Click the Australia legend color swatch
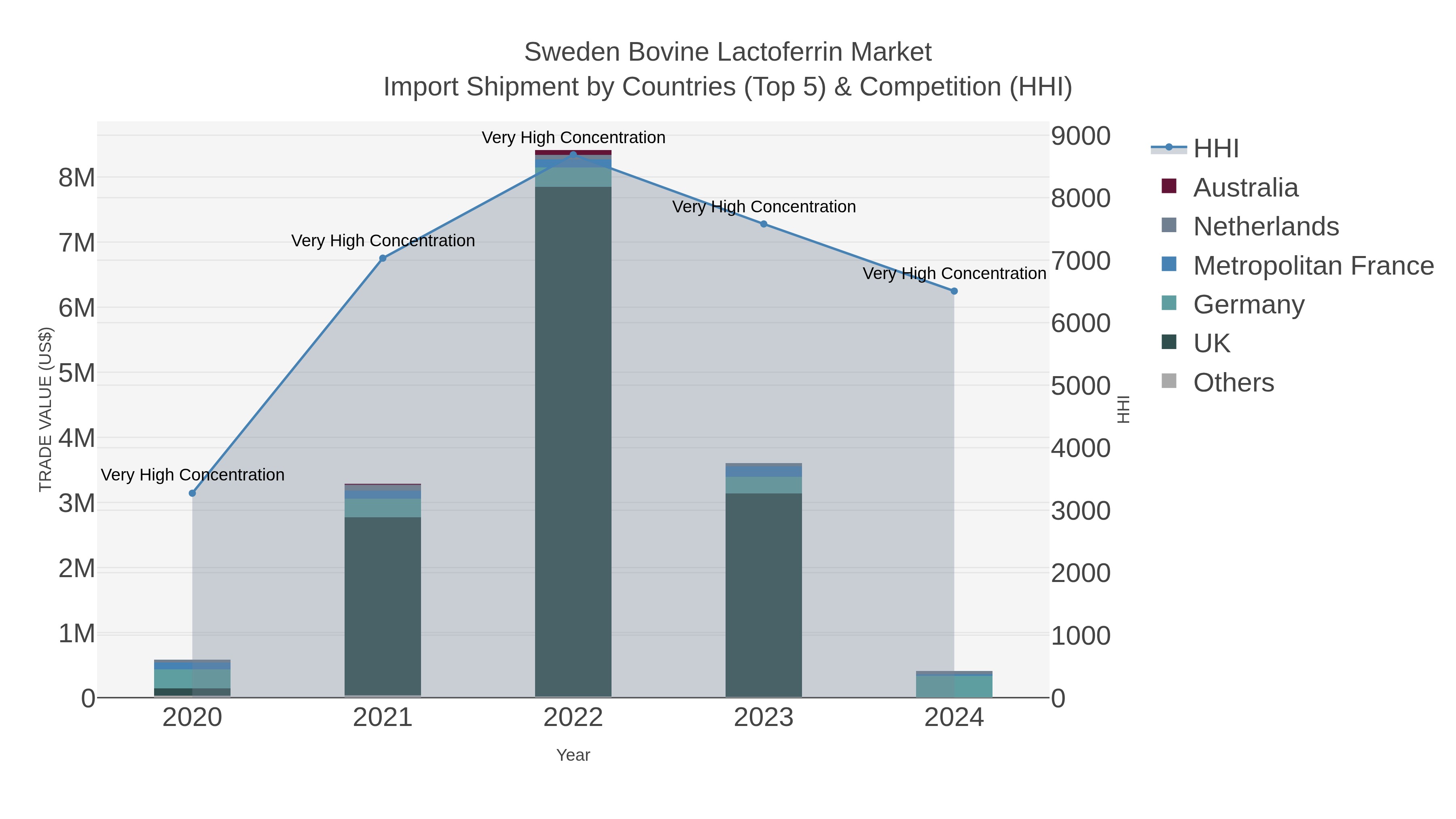This screenshot has height=819, width=1456. click(x=1169, y=186)
